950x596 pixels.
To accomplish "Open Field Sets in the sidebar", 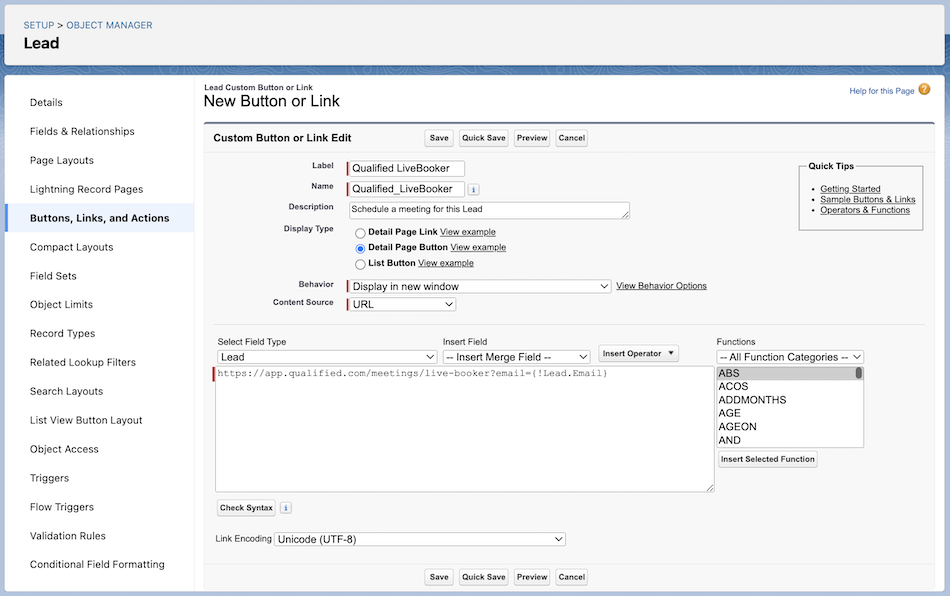I will [53, 276].
